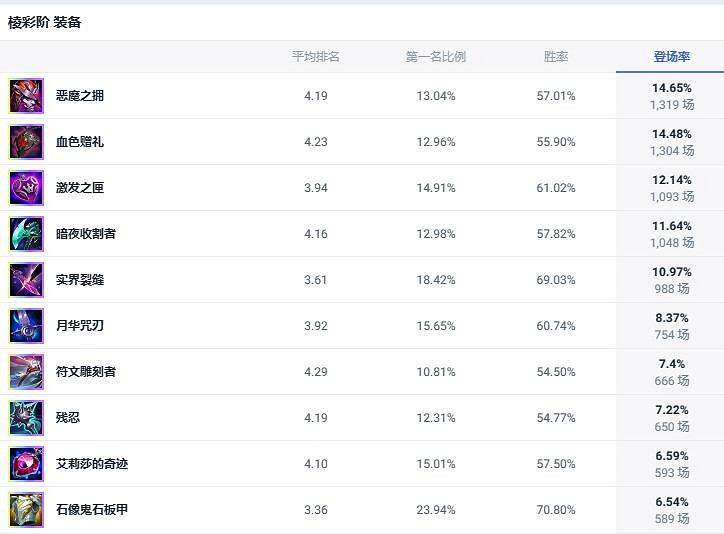Image resolution: width=724 pixels, height=534 pixels.
Task: Click the 暗夜收割者 item icon
Action: [26, 234]
